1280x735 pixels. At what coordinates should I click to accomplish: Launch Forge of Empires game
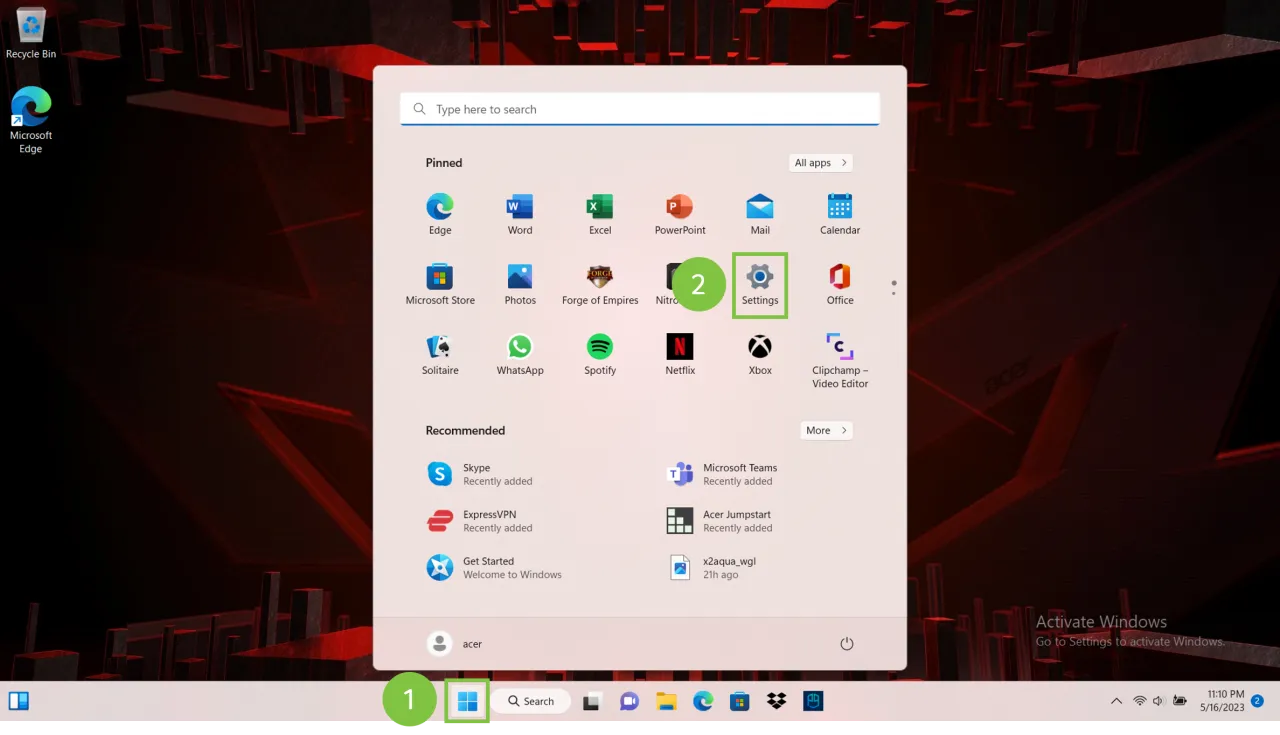pyautogui.click(x=600, y=284)
